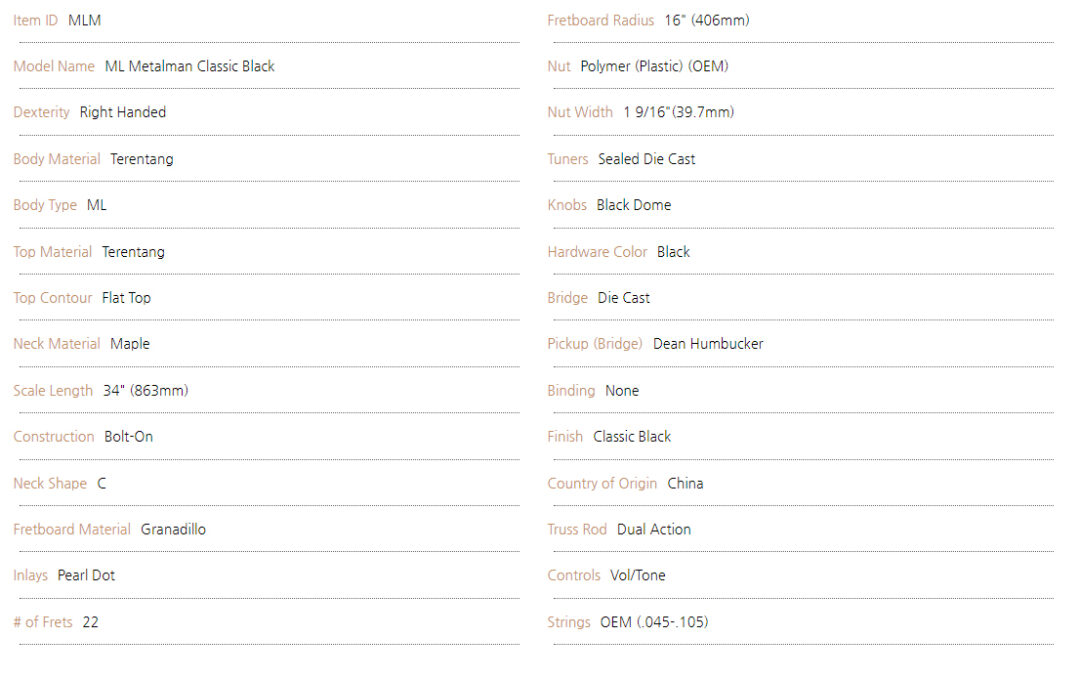This screenshot has height=680, width=1080.
Task: Click the Pickup (Bridge) Dean Humbucker value
Action: pos(708,344)
